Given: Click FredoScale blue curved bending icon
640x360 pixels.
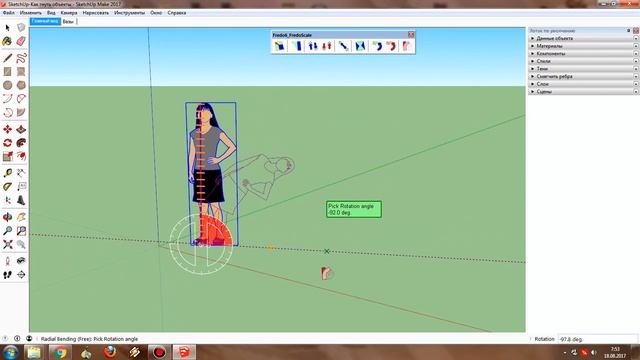Looking at the screenshot, I should (x=377, y=46).
